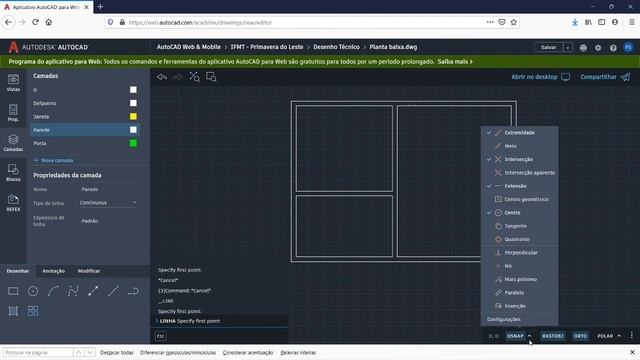Open the help question mark icon
Image resolution: width=640 pixels, height=360 pixels.
[613, 48]
